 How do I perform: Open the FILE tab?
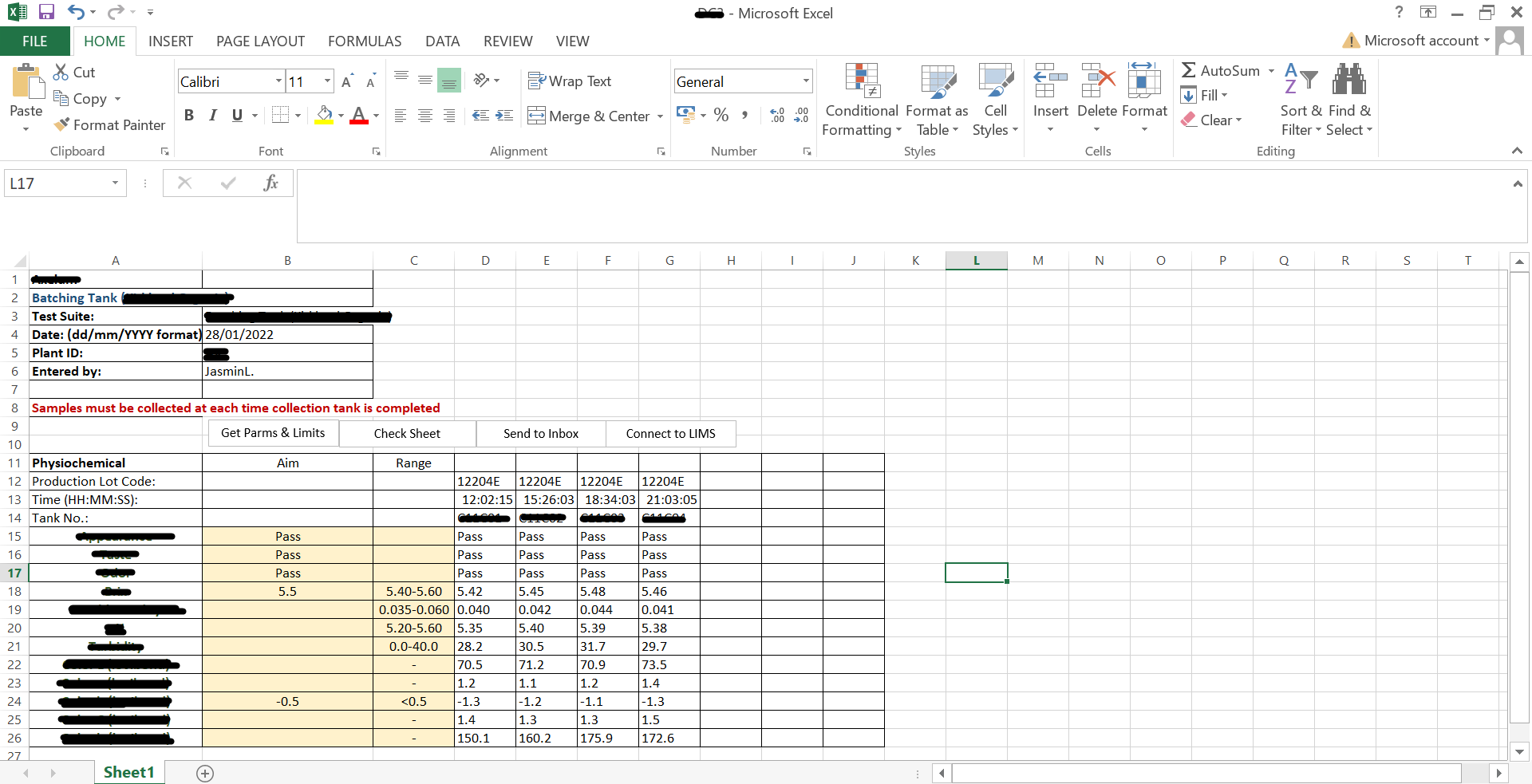35,41
